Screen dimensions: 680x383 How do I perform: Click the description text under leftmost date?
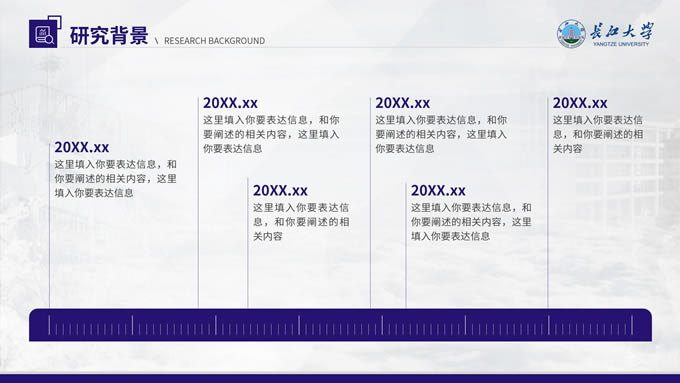click(x=115, y=179)
